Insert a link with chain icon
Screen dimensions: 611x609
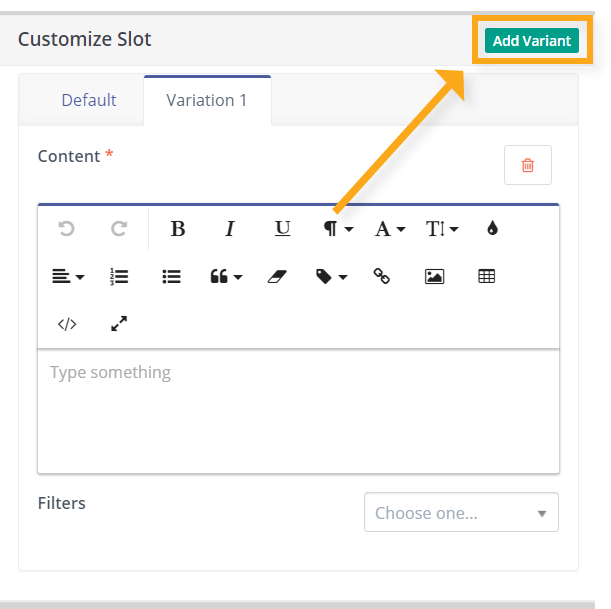click(x=381, y=277)
